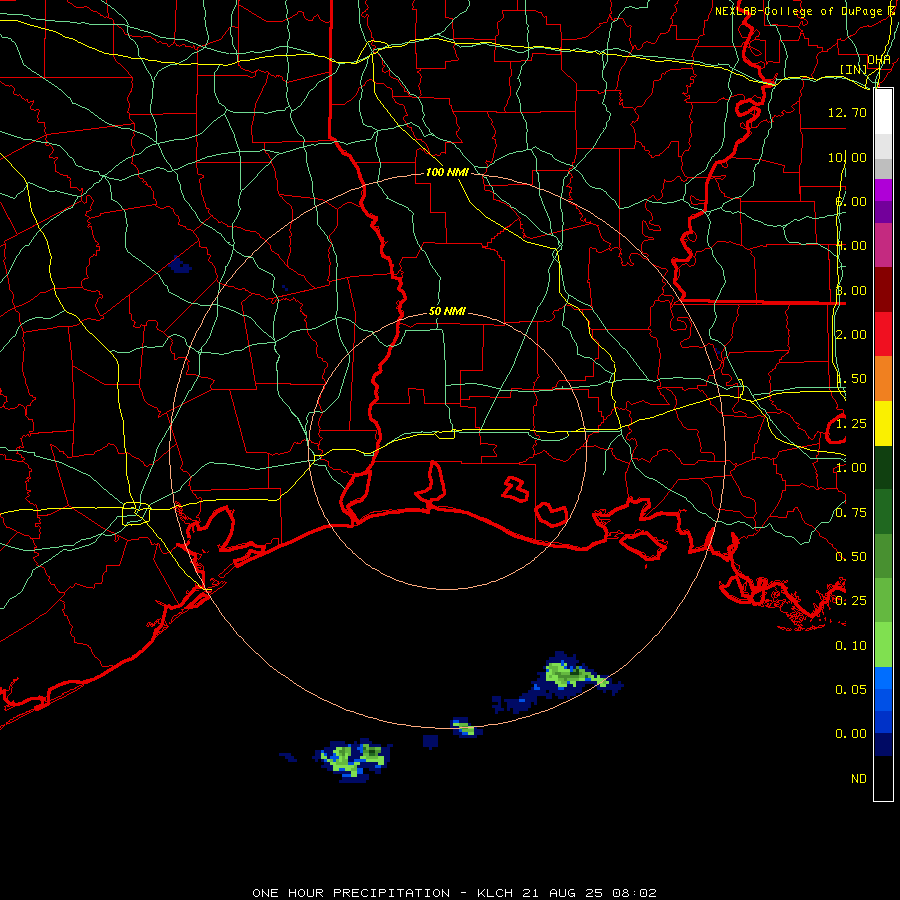900x900 pixels.
Task: Click the maroon swatch beside 3.00
Action: [x=883, y=290]
